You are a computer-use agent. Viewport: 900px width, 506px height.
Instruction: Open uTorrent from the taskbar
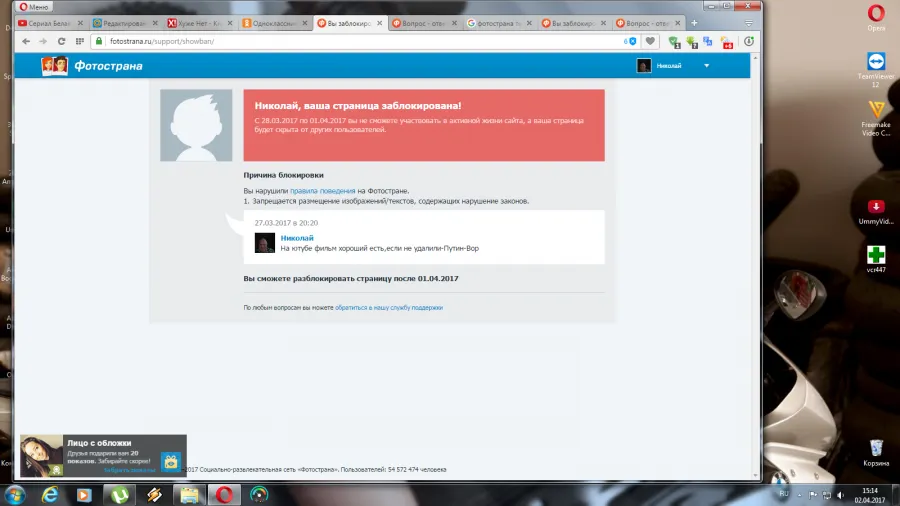pyautogui.click(x=119, y=495)
